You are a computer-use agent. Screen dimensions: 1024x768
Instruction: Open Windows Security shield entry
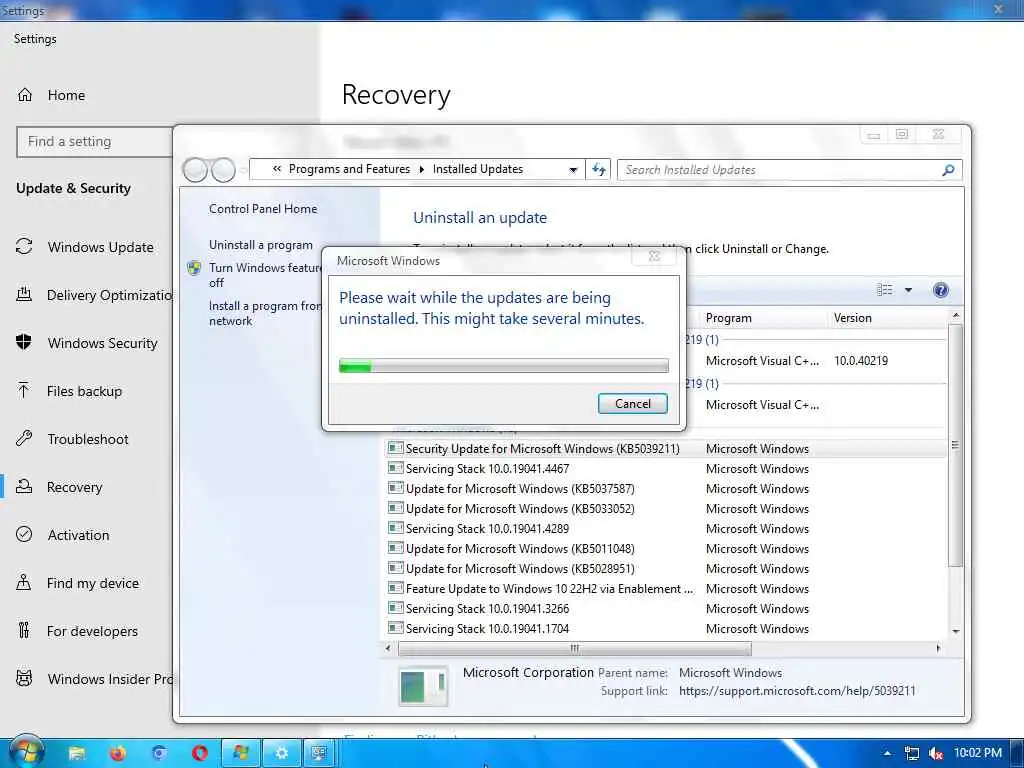(x=103, y=344)
